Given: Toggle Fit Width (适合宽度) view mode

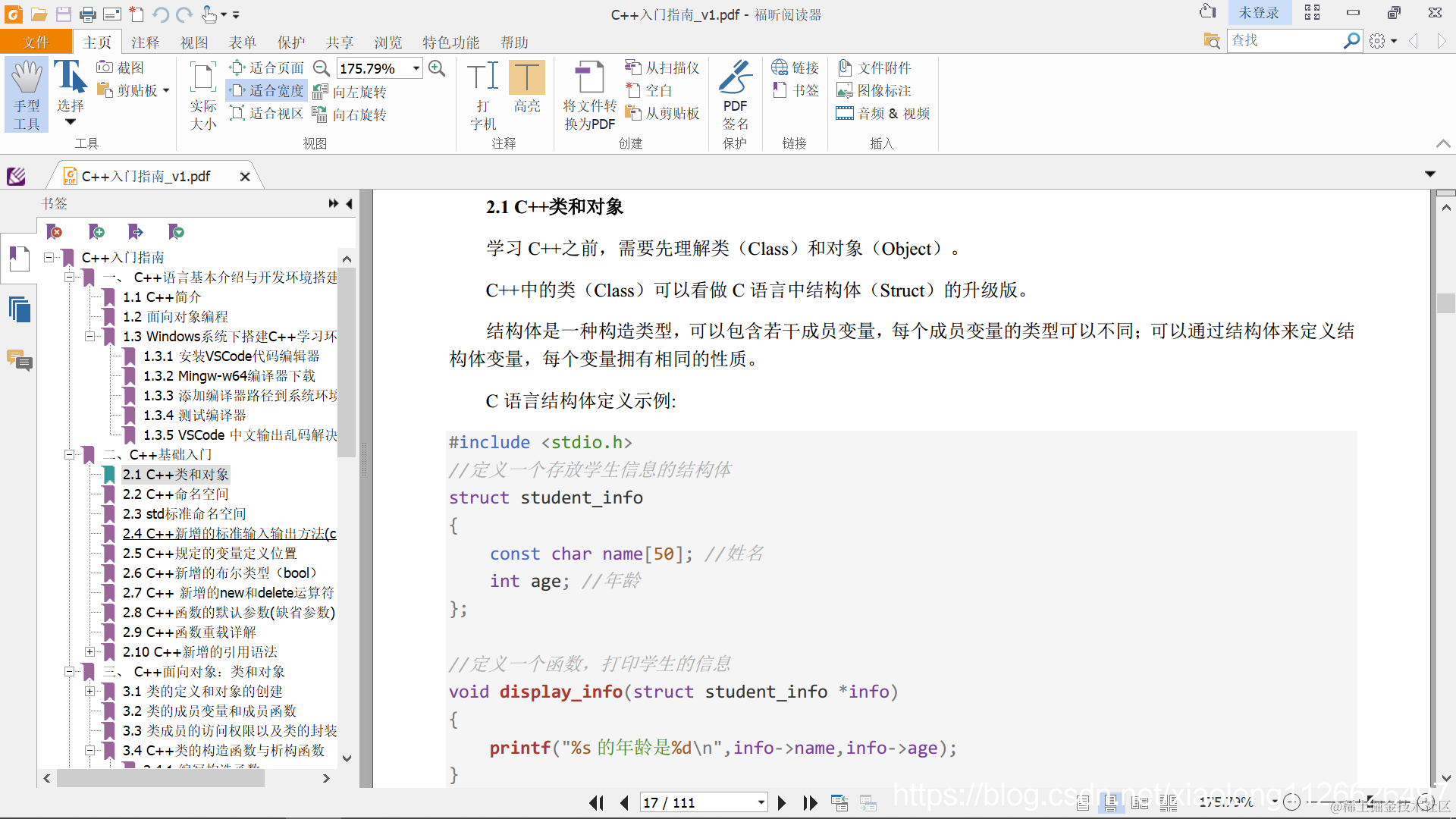Looking at the screenshot, I should 268,91.
